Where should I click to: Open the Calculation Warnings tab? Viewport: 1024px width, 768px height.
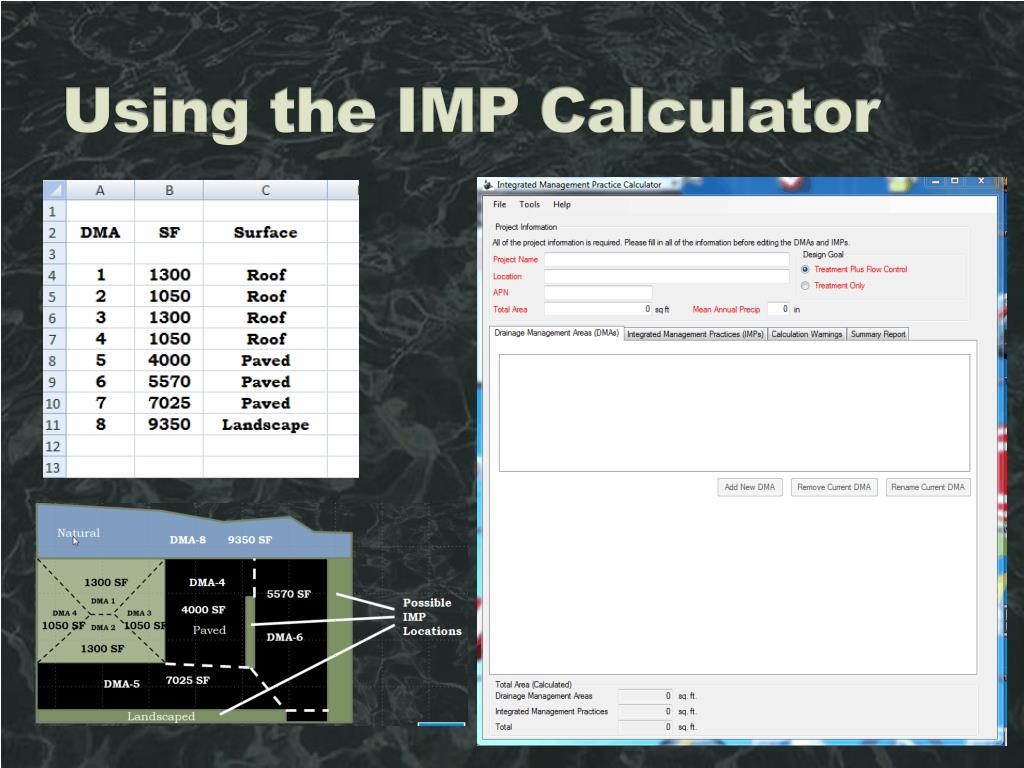point(807,334)
